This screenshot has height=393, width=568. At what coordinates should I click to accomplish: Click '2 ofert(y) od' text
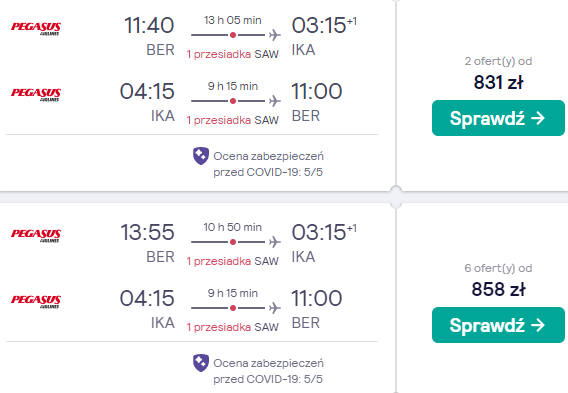[x=498, y=61]
